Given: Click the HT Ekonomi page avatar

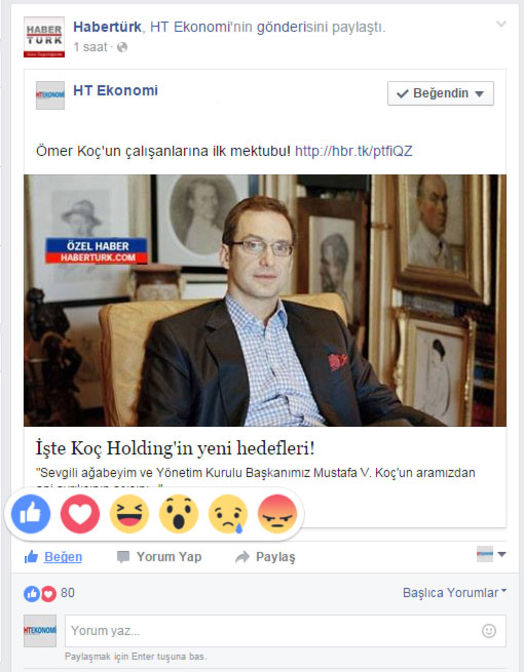Looking at the screenshot, I should [50, 95].
